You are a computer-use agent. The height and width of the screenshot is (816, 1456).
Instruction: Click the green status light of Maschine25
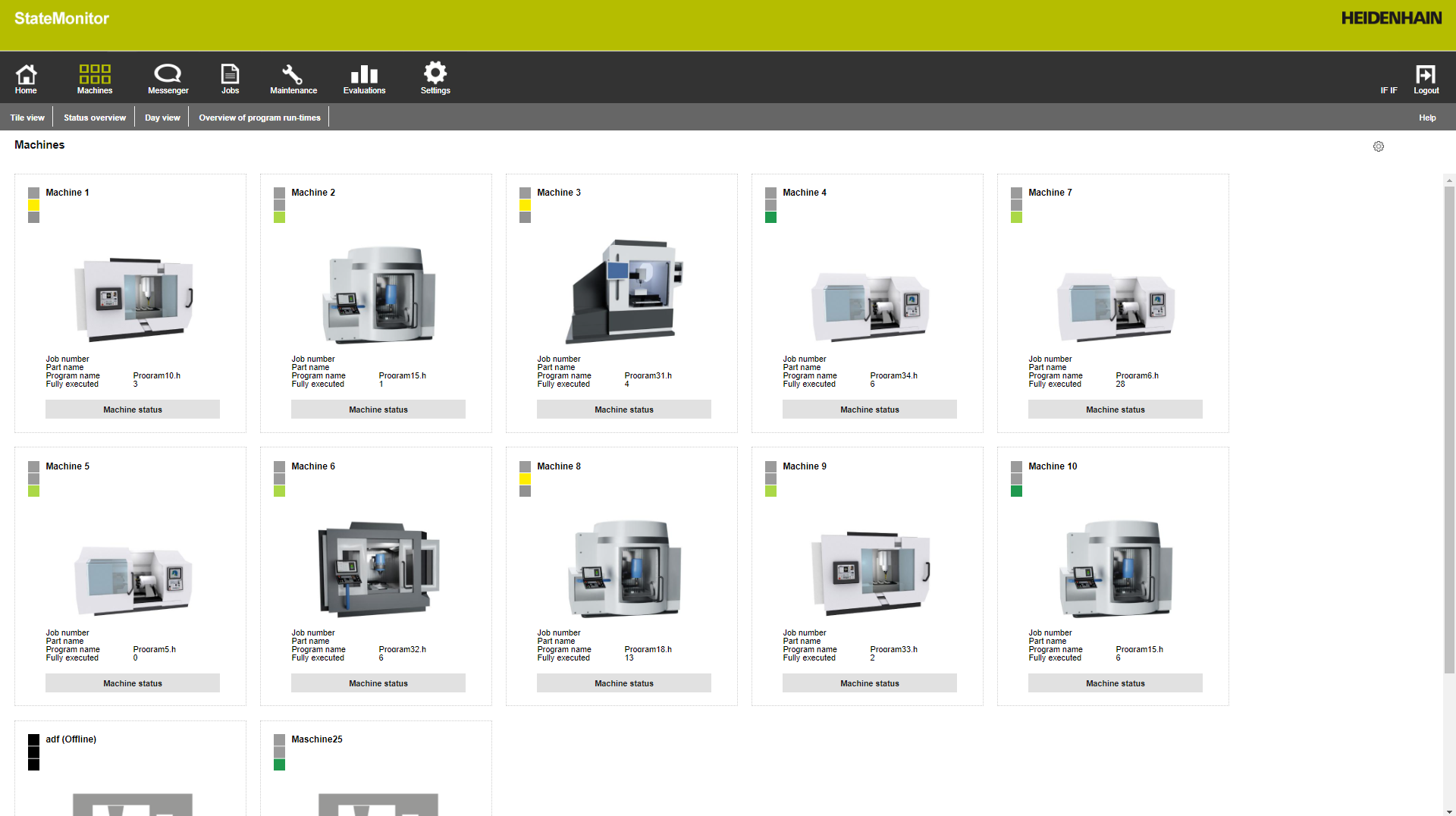279,764
